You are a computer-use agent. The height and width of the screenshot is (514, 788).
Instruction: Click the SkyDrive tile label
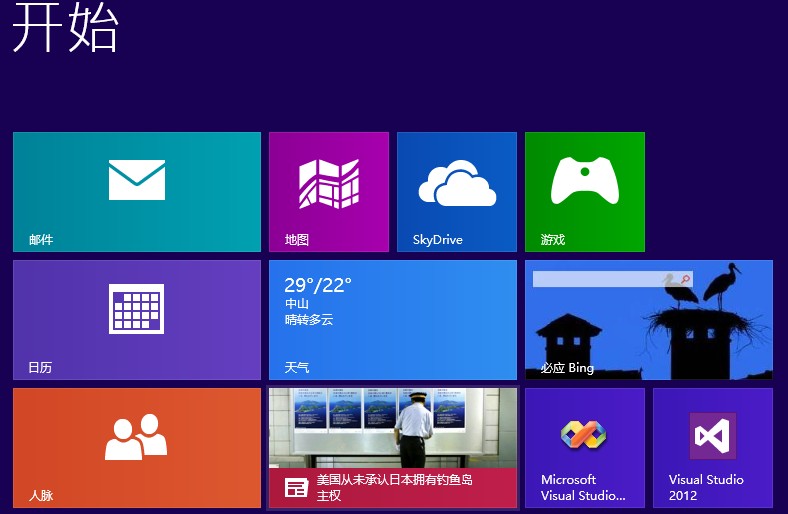[438, 240]
